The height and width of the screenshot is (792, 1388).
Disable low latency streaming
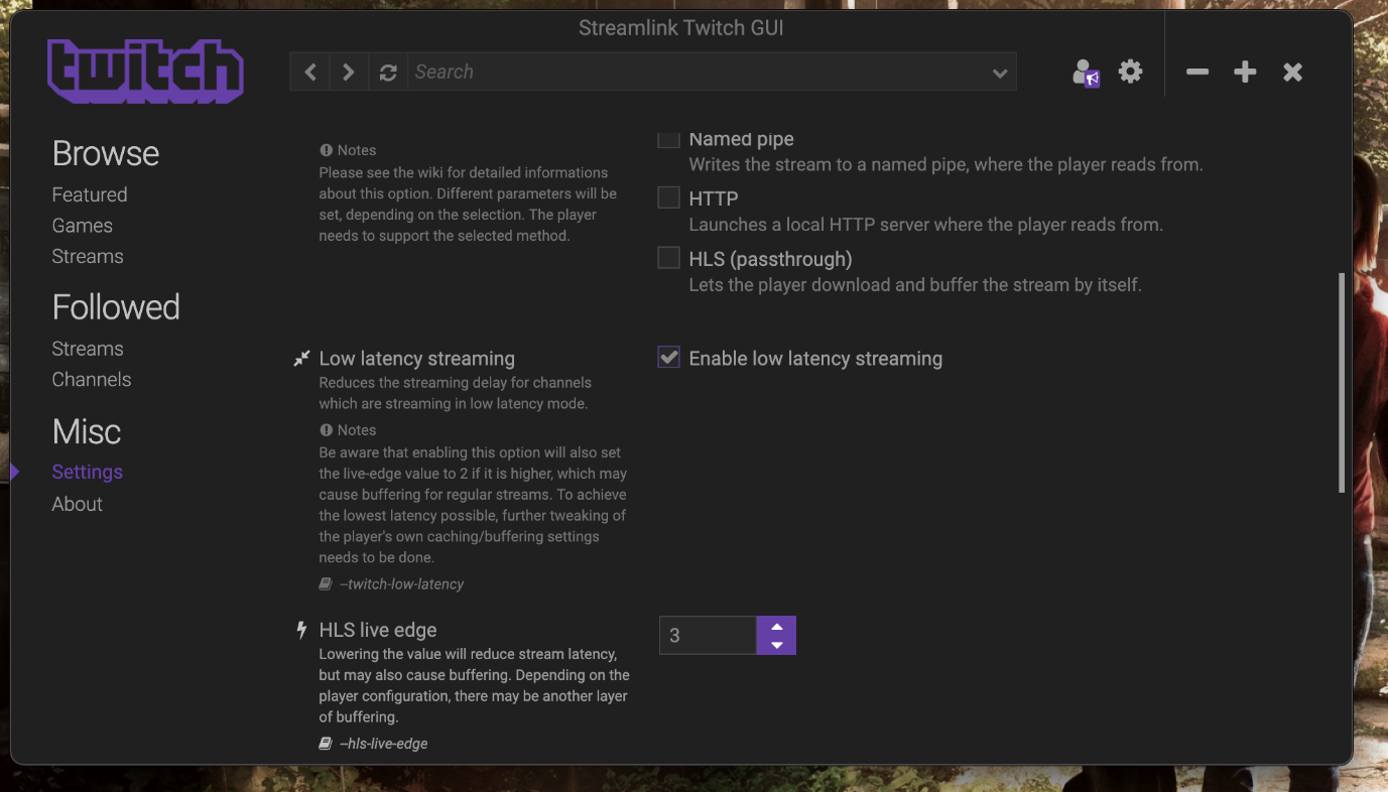tap(668, 356)
